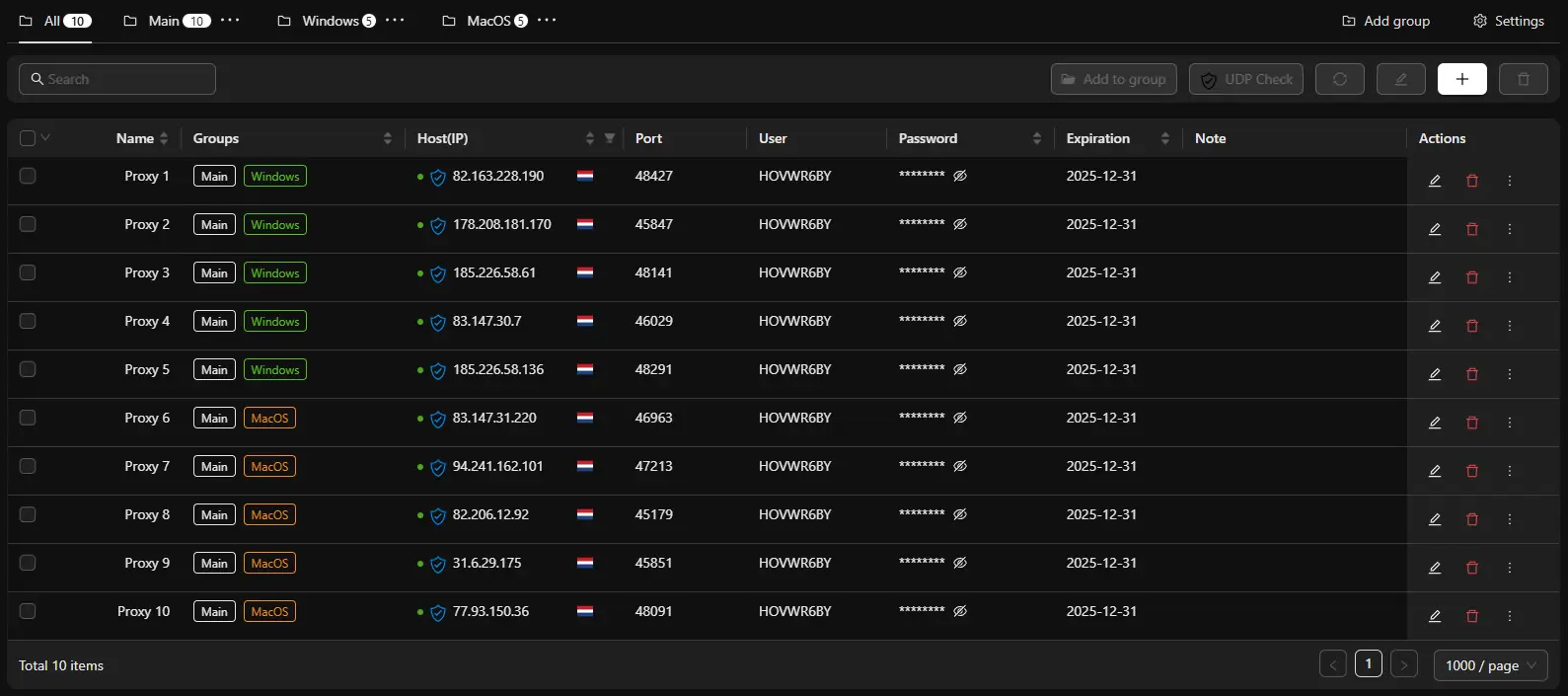1568x696 pixels.
Task: Click Host(IP) column filter icon
Action: coord(610,138)
